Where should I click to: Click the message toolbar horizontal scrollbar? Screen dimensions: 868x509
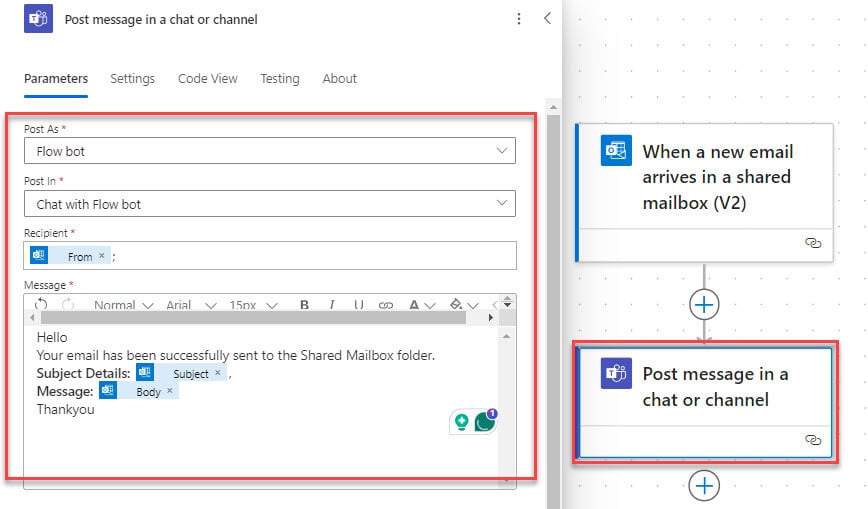point(254,317)
